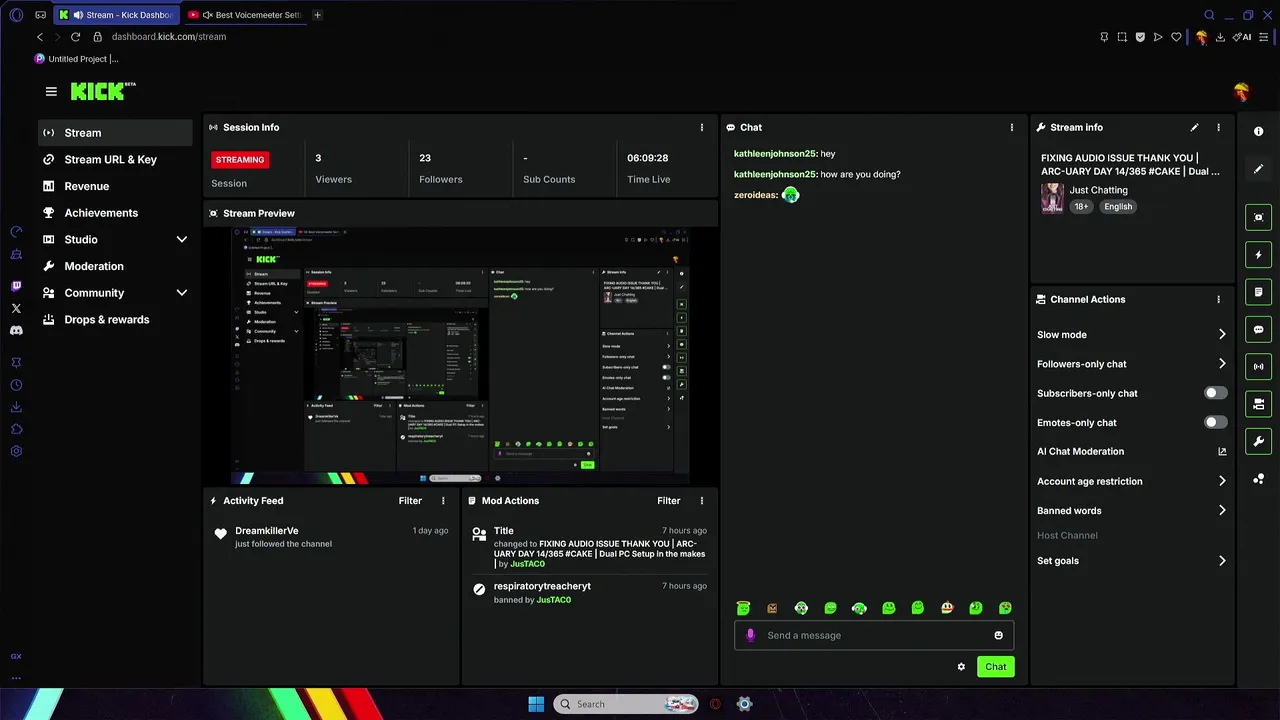Open Channel Actions three-dot menu

[1218, 299]
